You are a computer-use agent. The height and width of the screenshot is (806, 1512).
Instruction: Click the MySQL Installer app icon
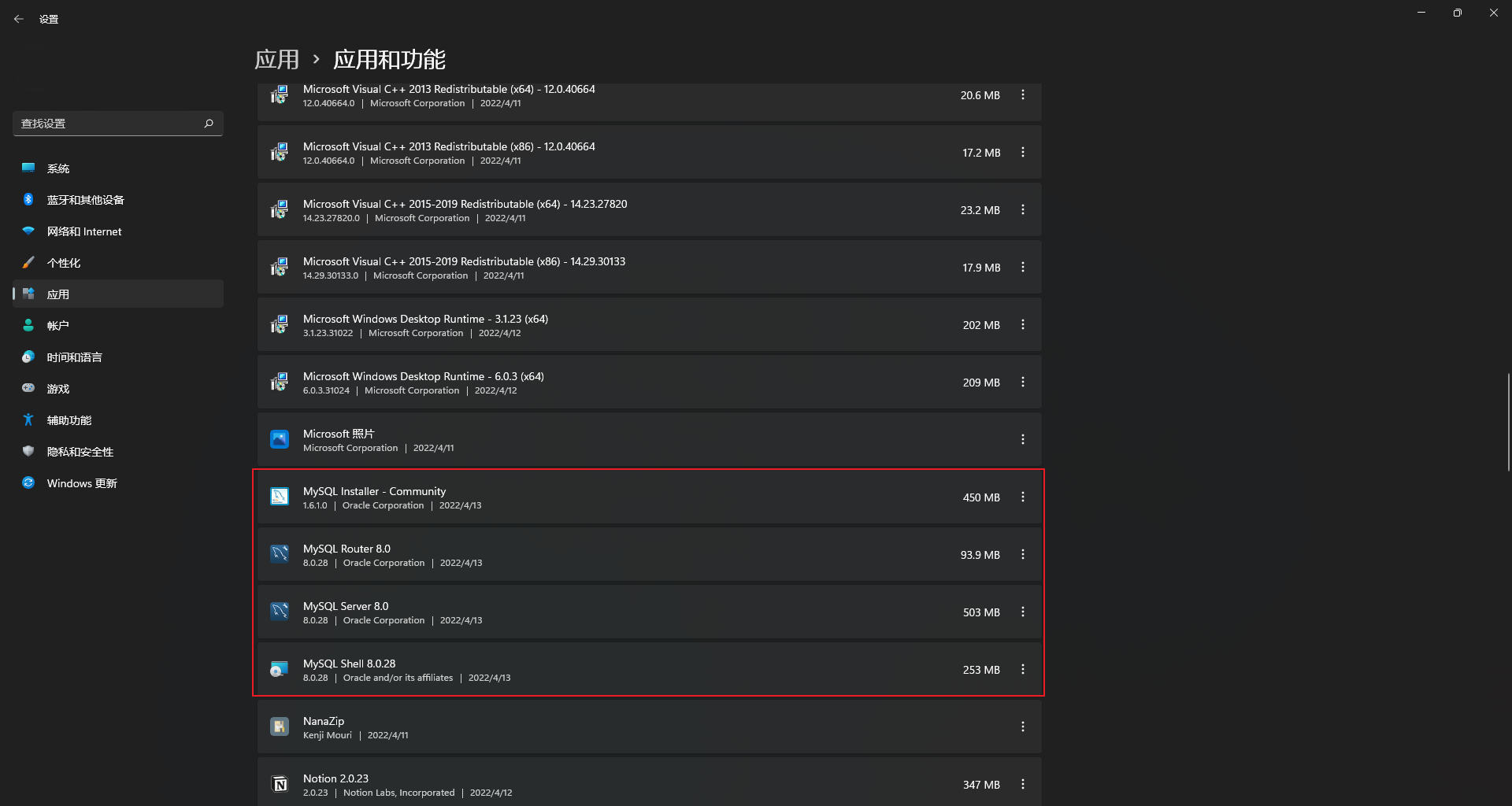tap(280, 497)
